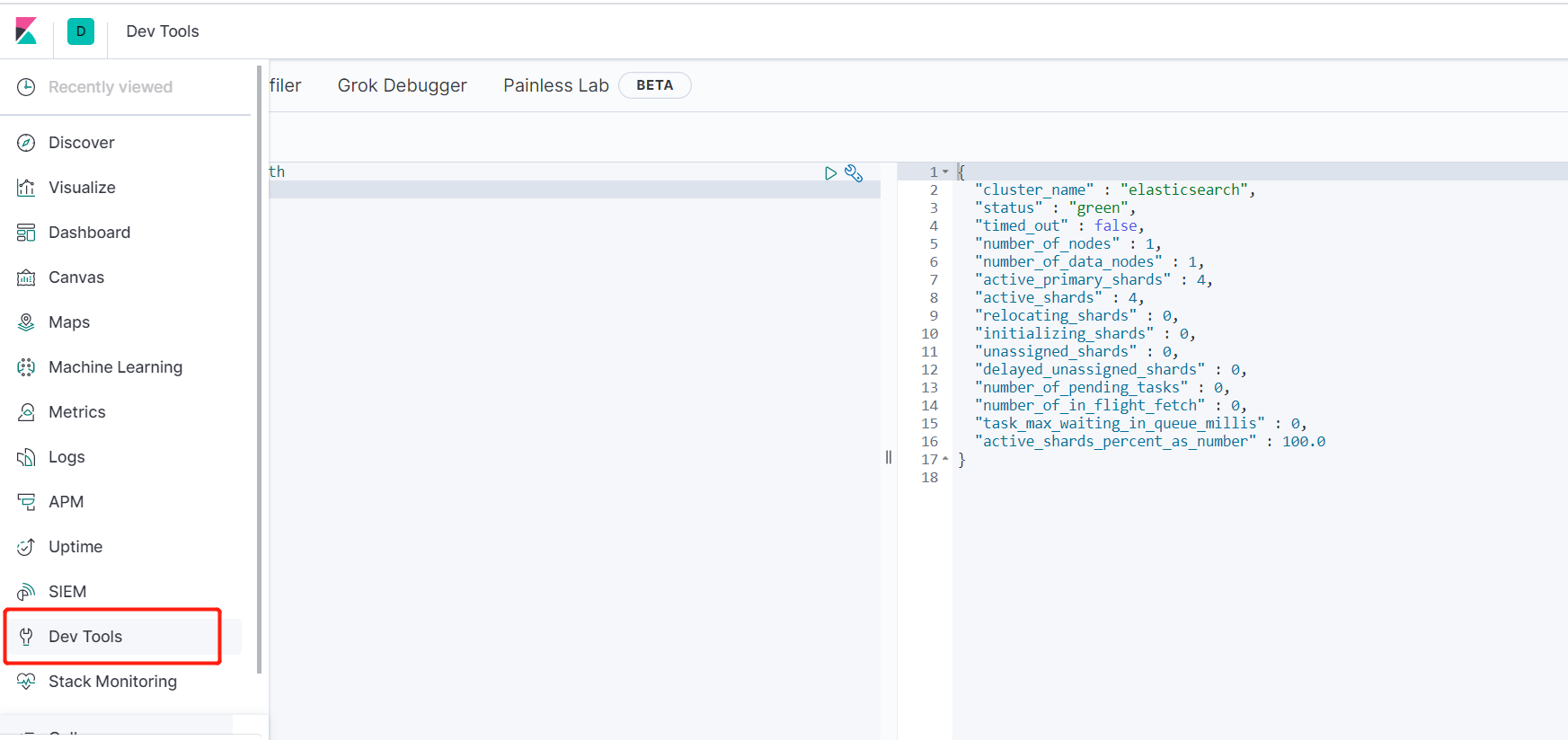The image size is (1568, 740).
Task: Open the SIEM app
Action: coord(67,592)
